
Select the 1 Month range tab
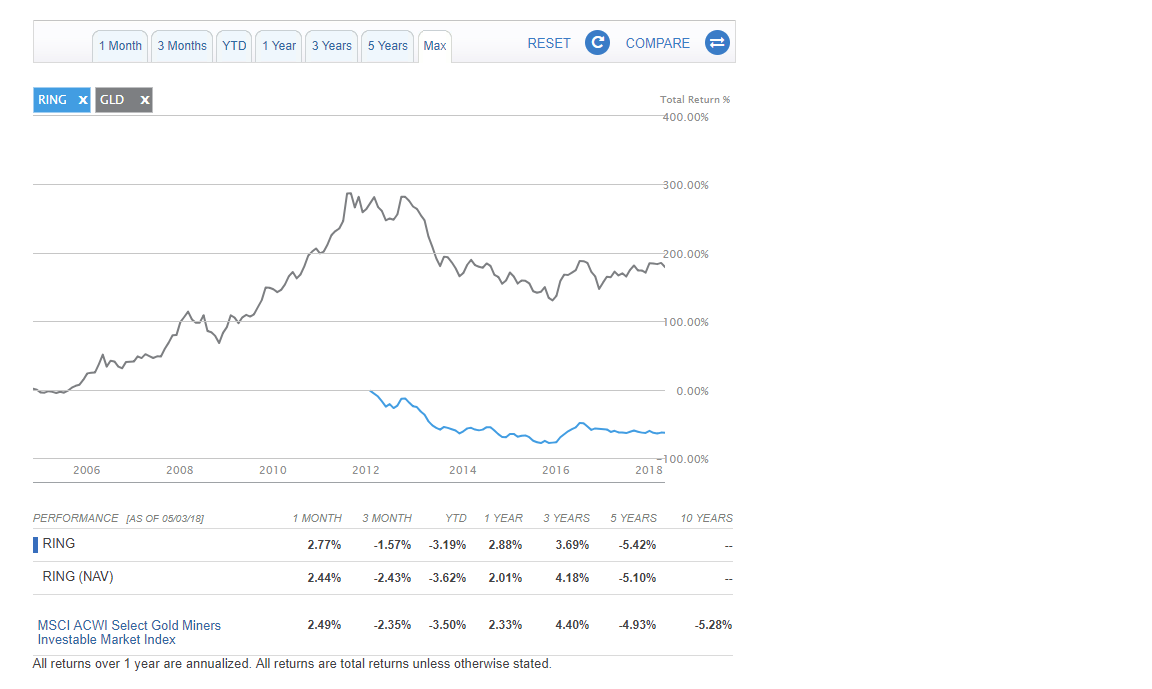(120, 46)
